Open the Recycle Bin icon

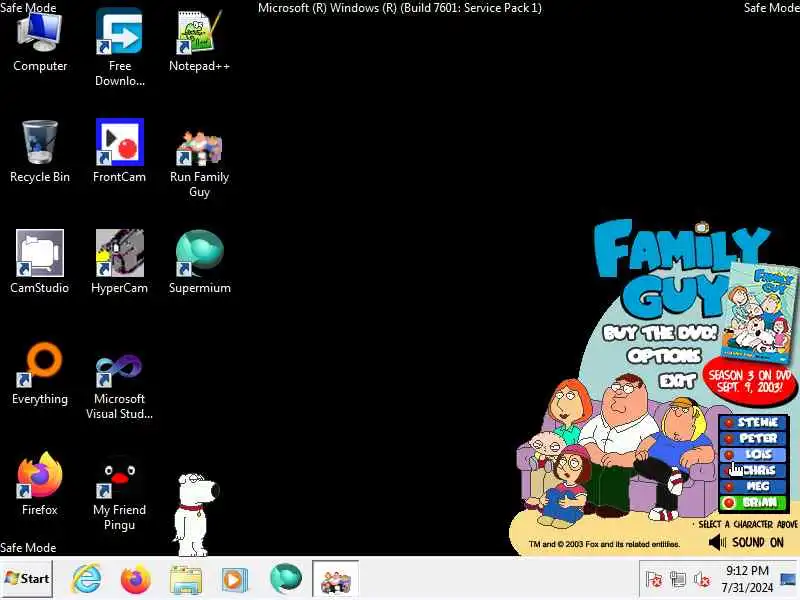[x=40, y=152]
